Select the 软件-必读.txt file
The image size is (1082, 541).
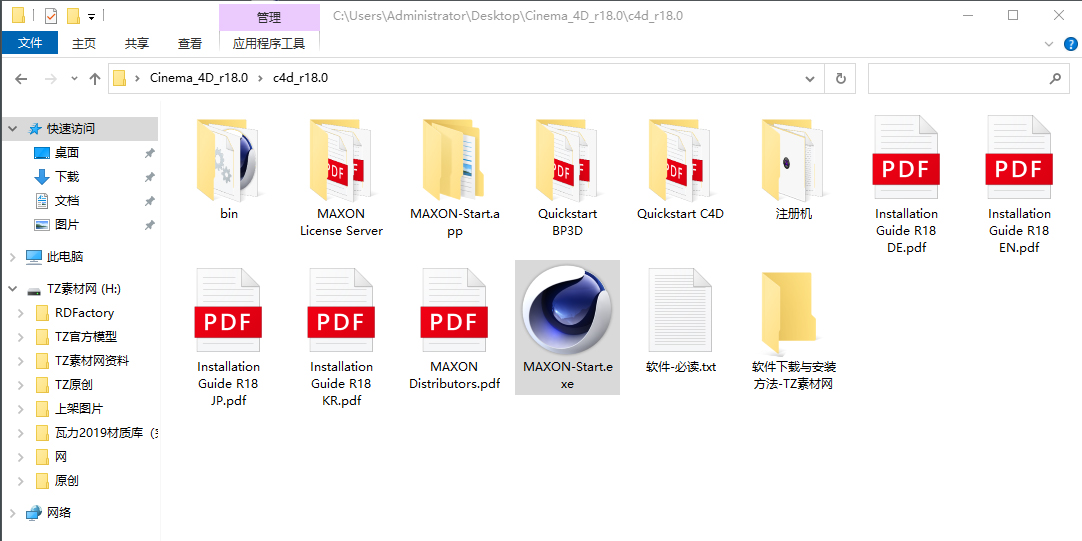680,322
